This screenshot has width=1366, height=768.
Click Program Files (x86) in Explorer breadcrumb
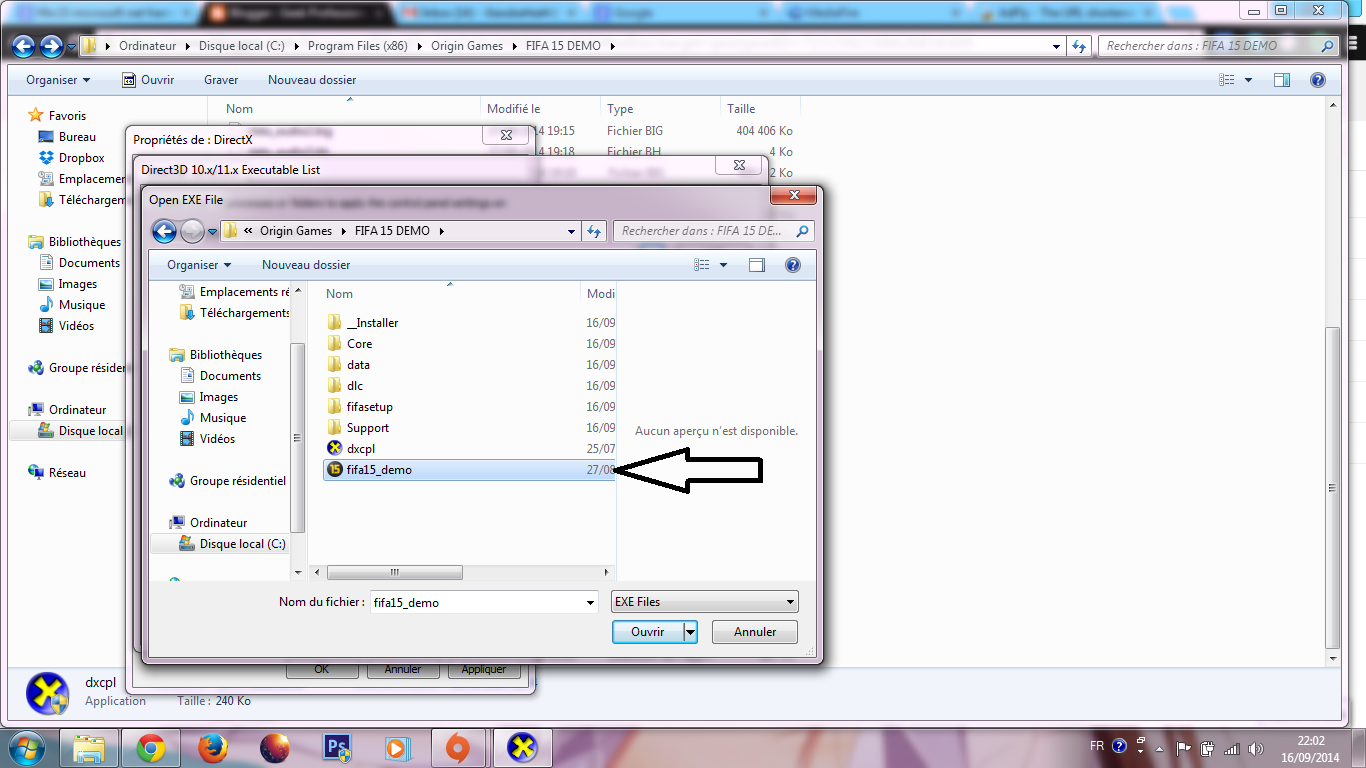pos(357,46)
